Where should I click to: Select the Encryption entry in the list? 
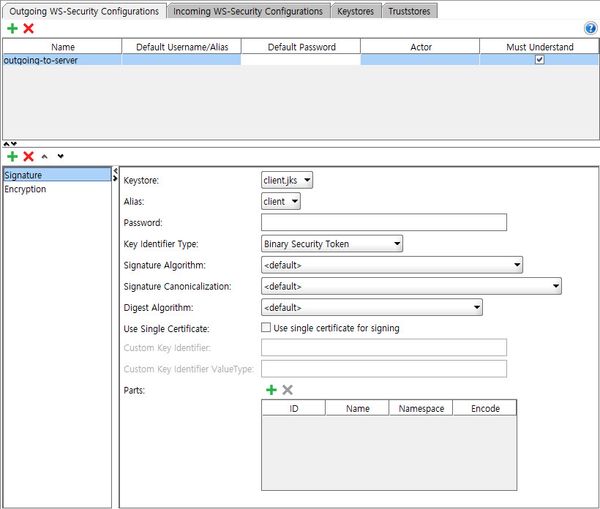pos(26,189)
